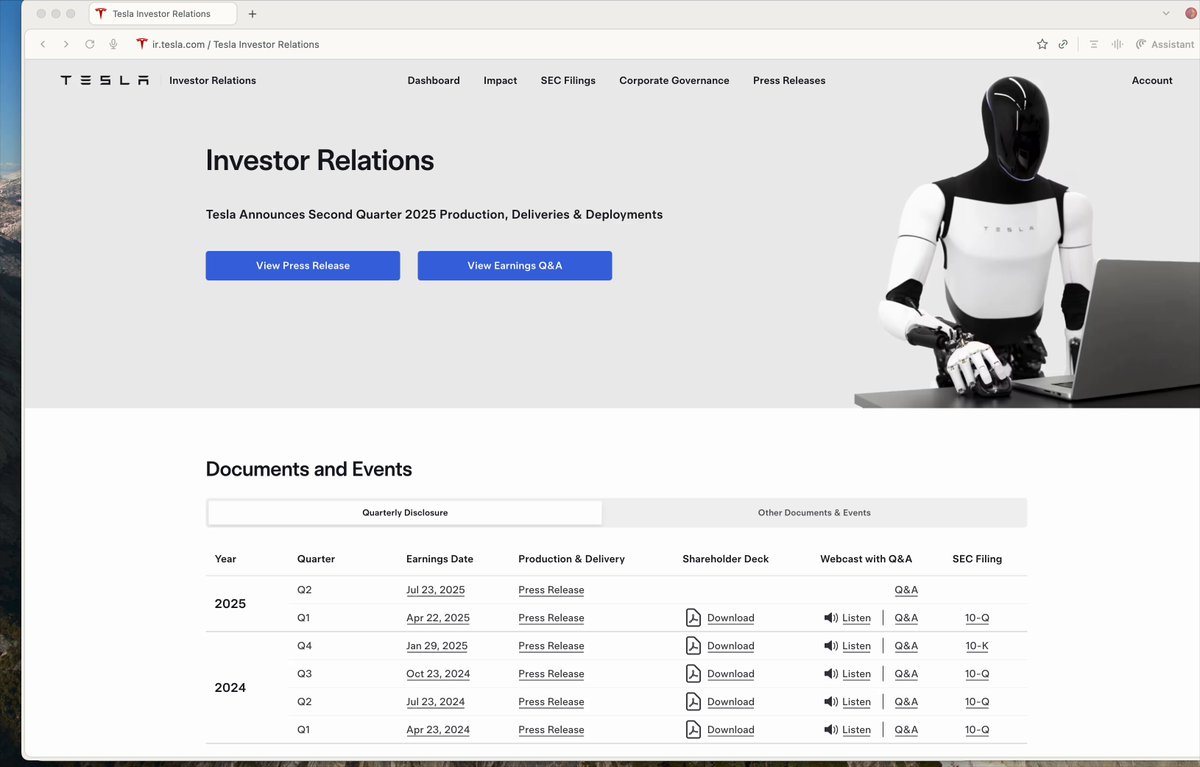Click Download in the Oct 23, 2024 row
The image size is (1200, 767).
click(730, 674)
